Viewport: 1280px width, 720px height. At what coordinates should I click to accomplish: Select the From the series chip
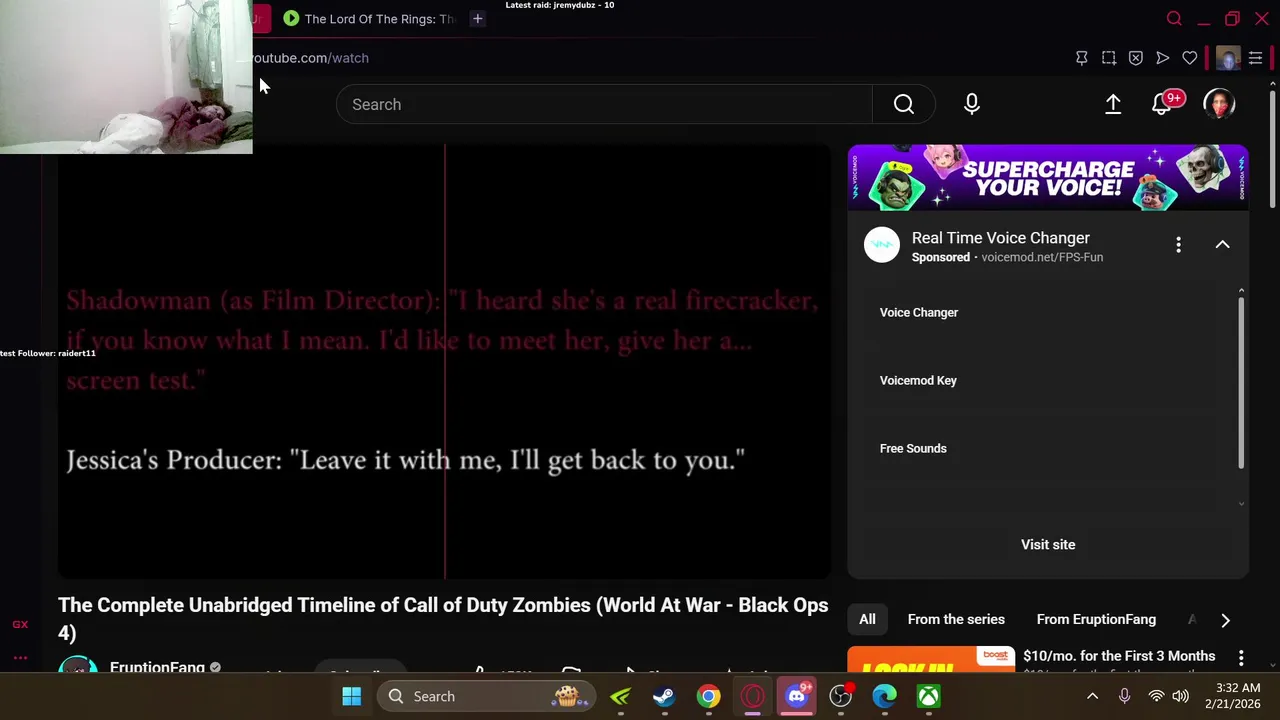[956, 620]
